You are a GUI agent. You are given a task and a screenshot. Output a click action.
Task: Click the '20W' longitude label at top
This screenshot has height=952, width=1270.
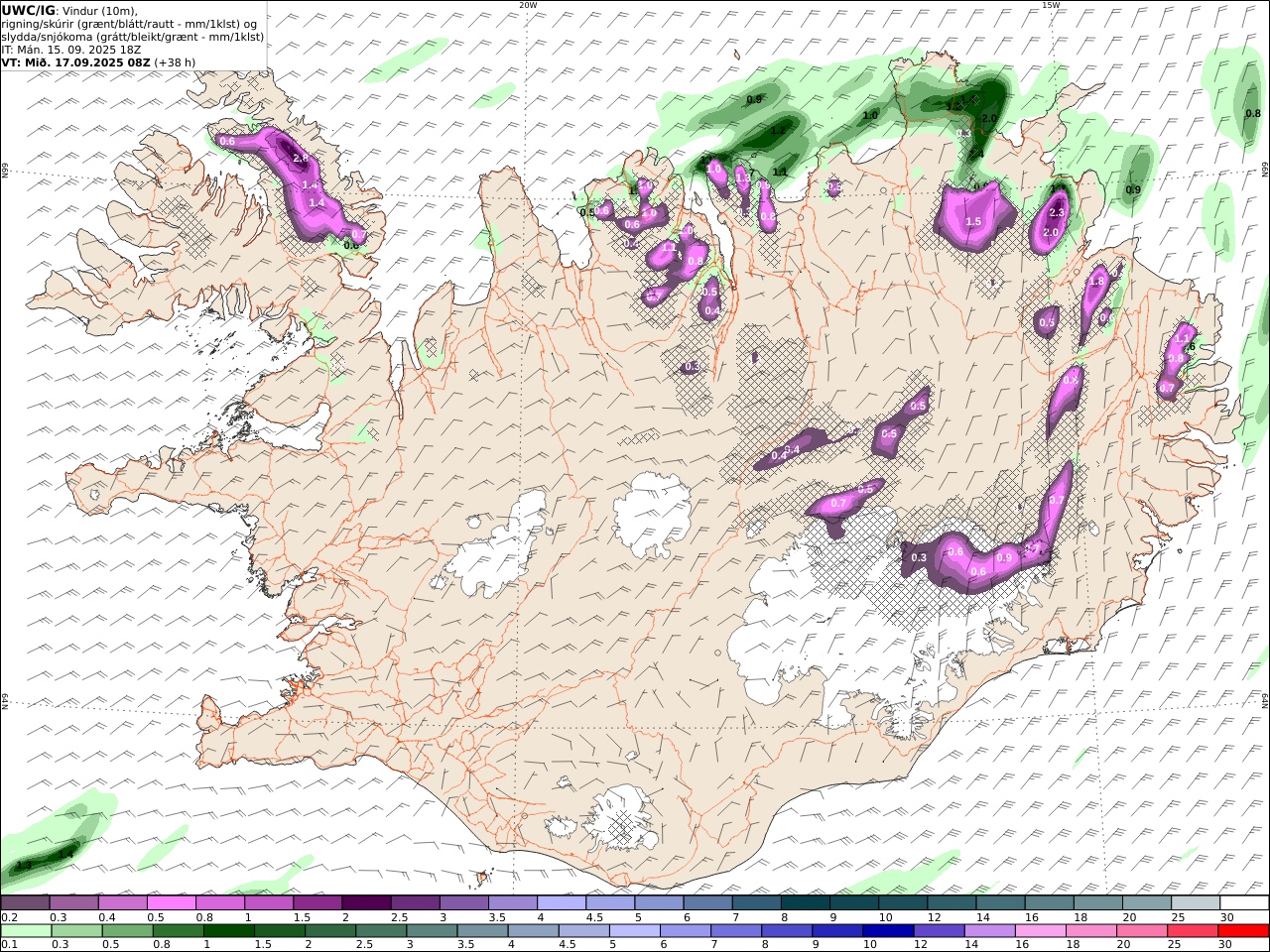(x=528, y=5)
